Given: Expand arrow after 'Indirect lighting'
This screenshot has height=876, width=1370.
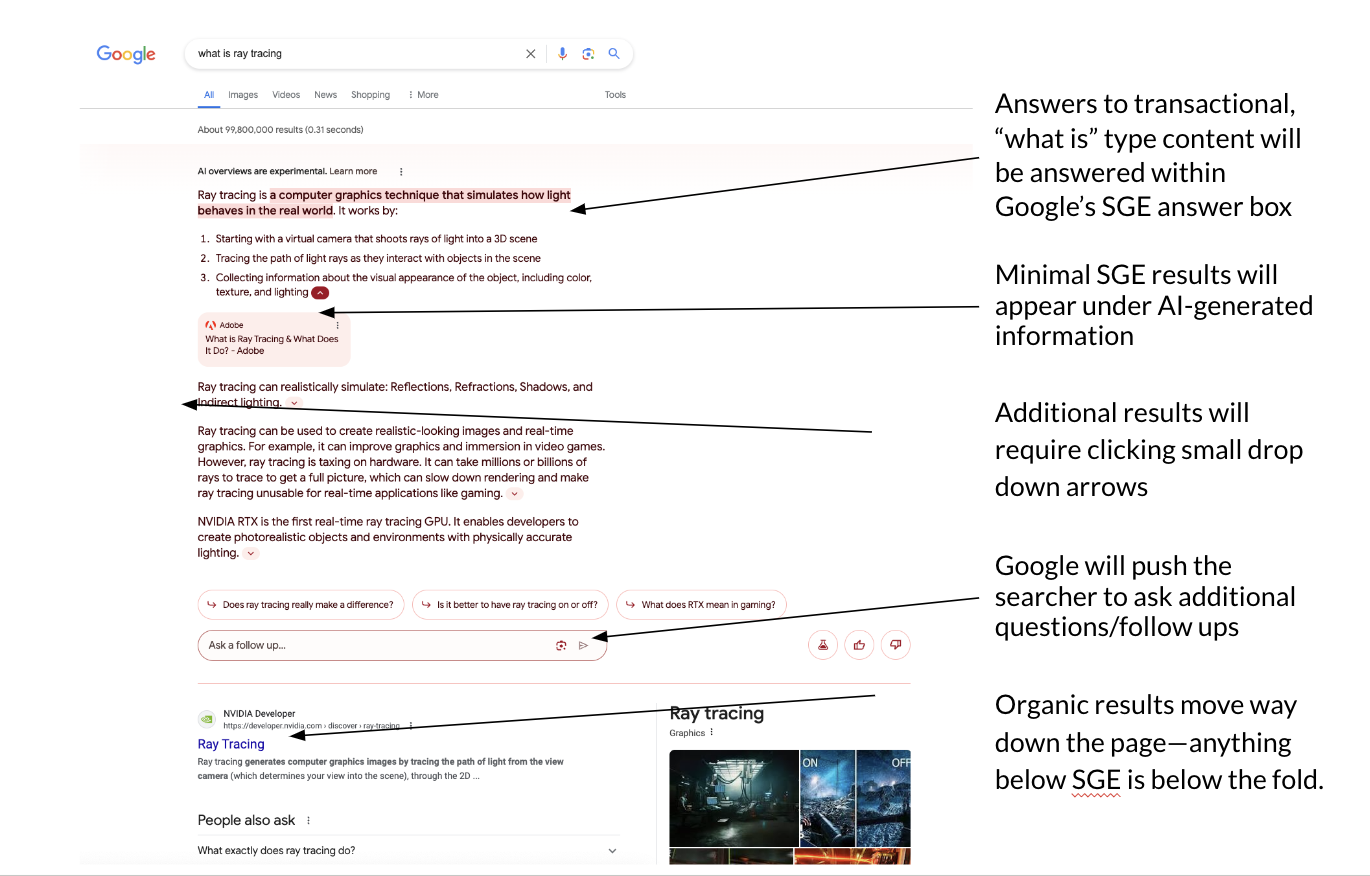Looking at the screenshot, I should [x=294, y=403].
